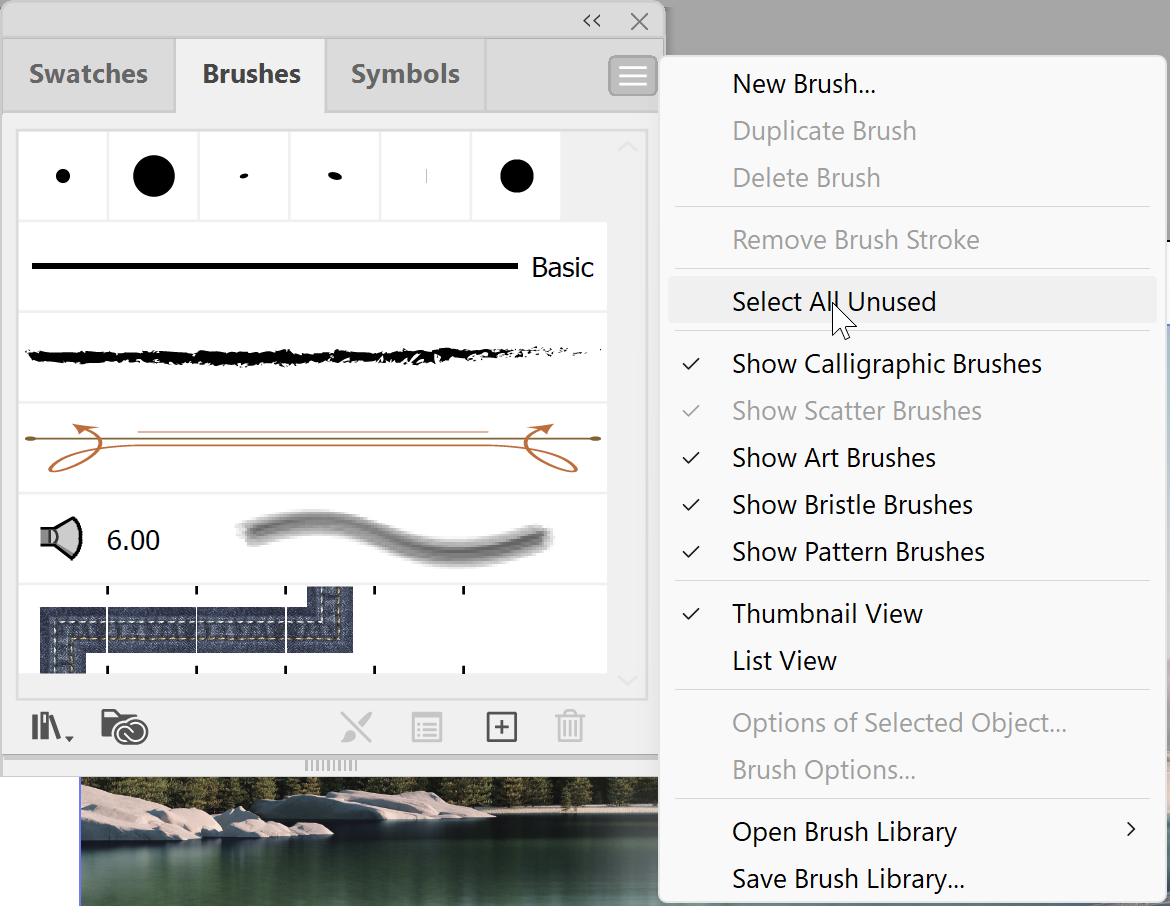1170x906 pixels.
Task: Select the orange arrow flourish art brush
Action: pos(313,448)
